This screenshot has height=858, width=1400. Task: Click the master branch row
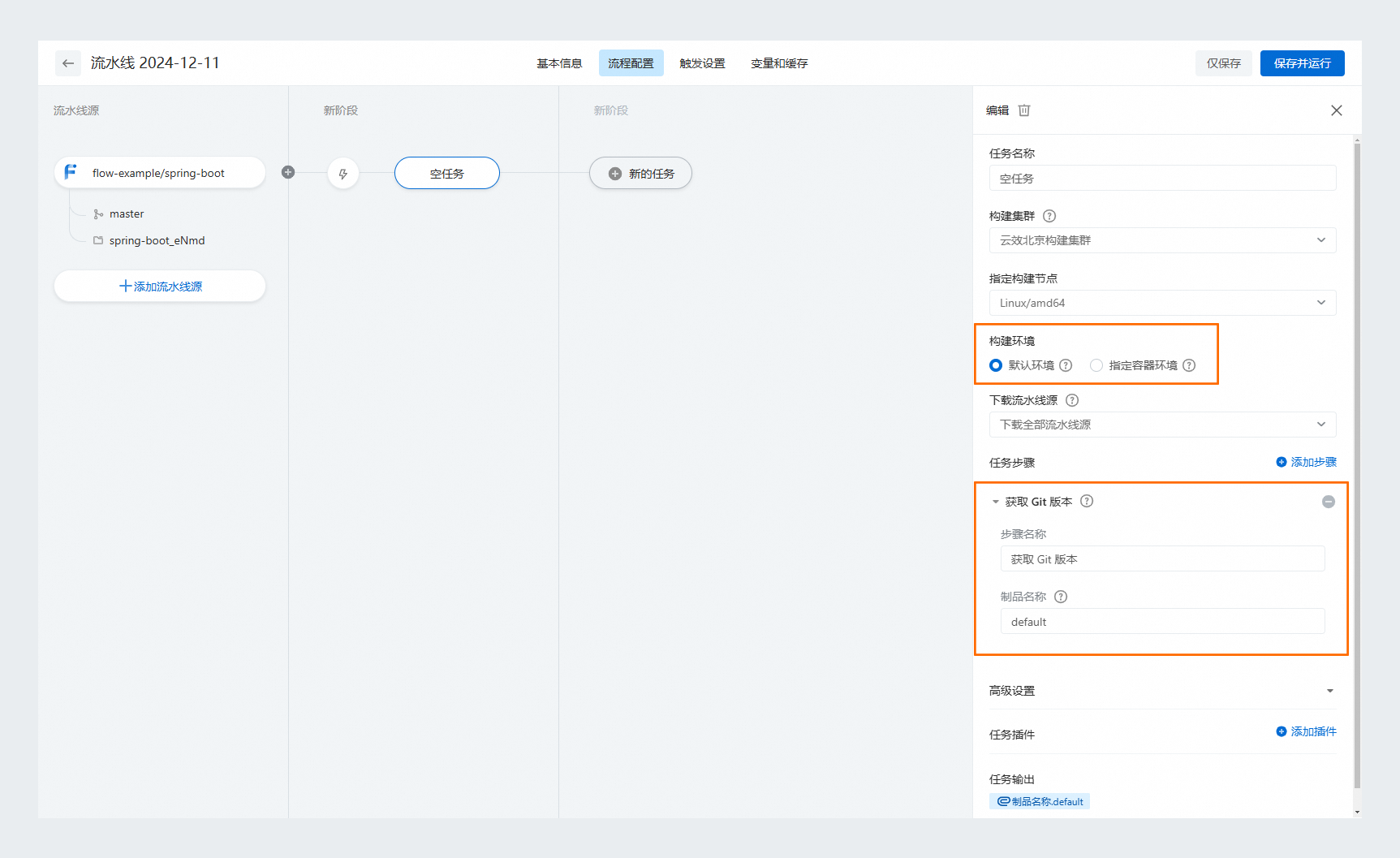click(118, 214)
